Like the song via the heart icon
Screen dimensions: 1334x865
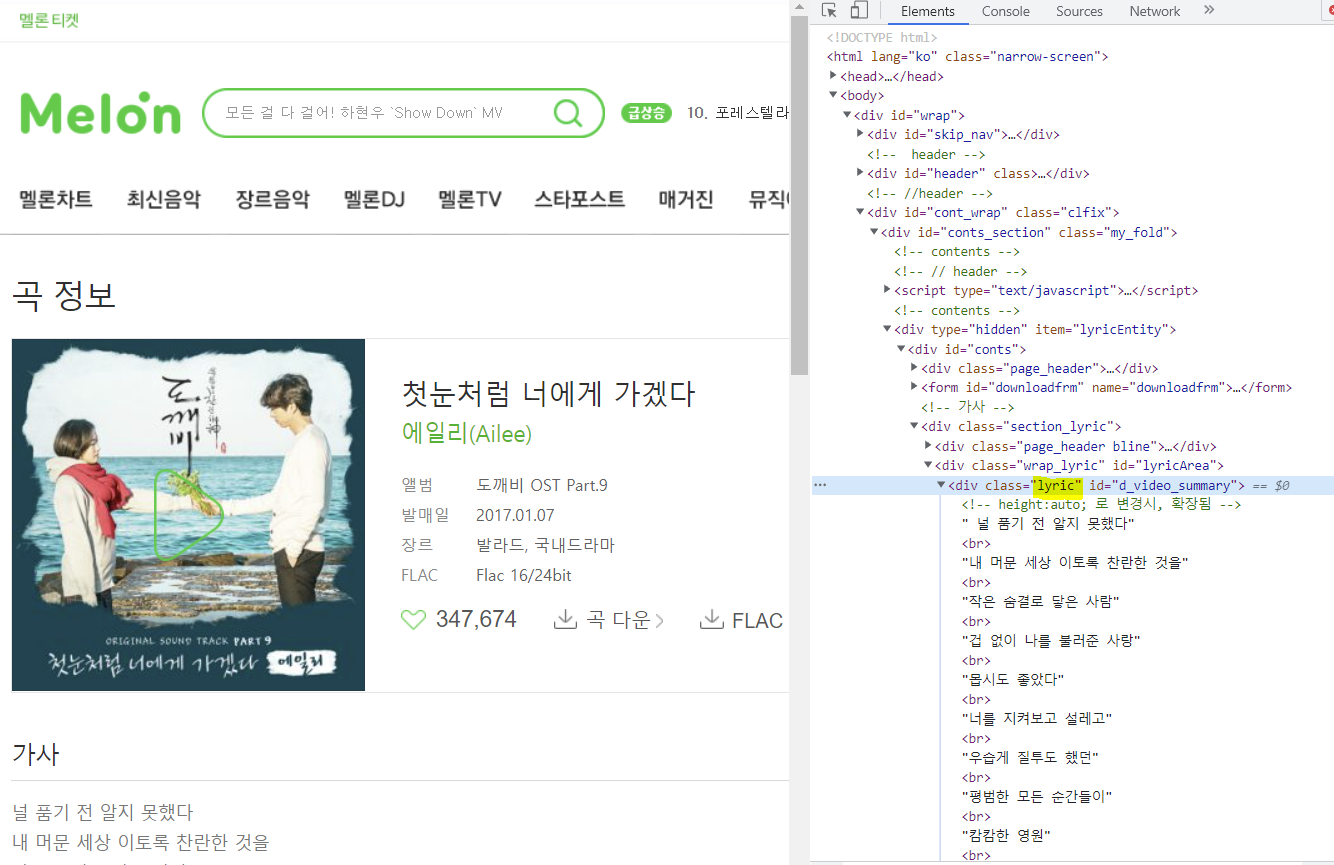coord(413,620)
